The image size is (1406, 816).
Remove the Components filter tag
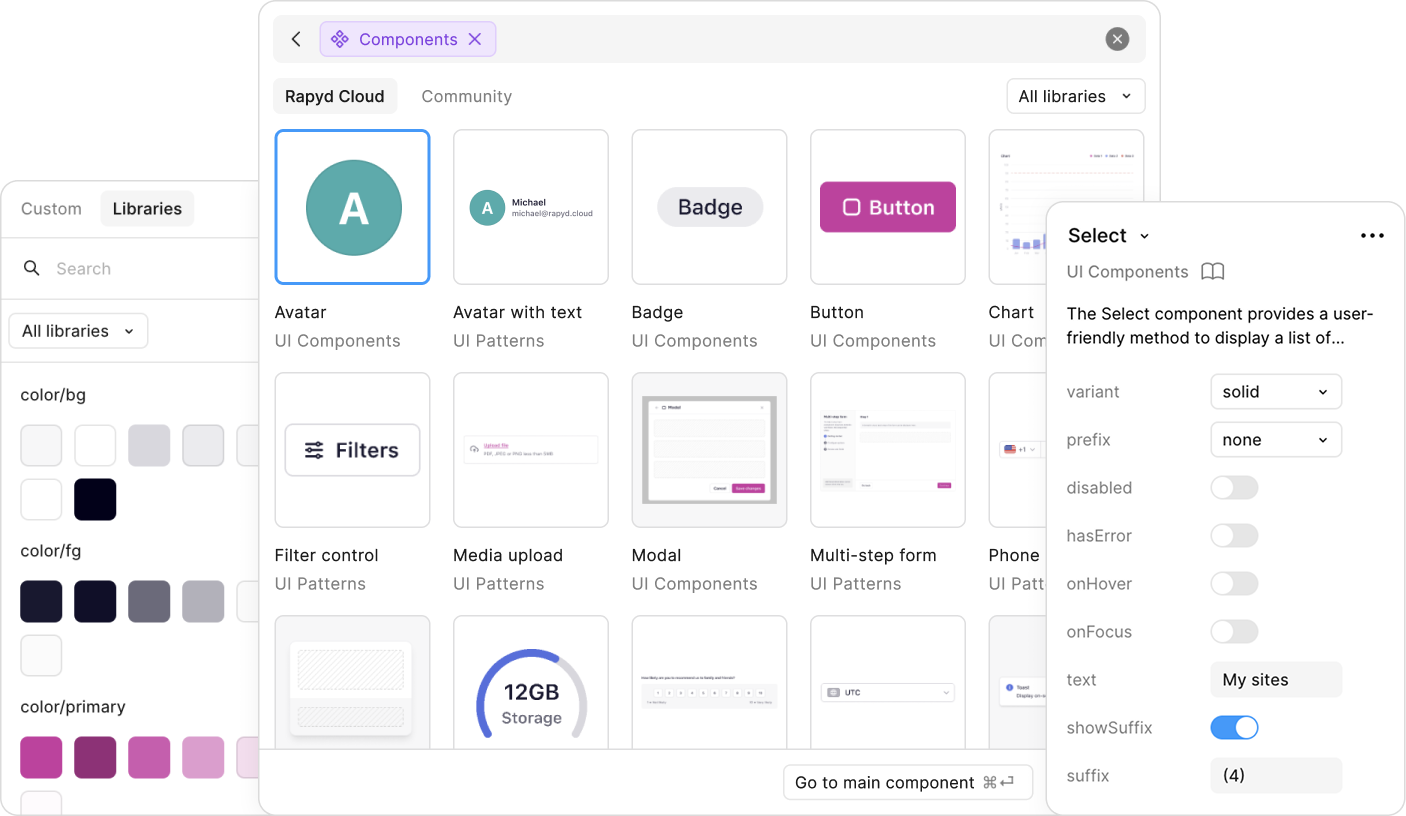475,39
